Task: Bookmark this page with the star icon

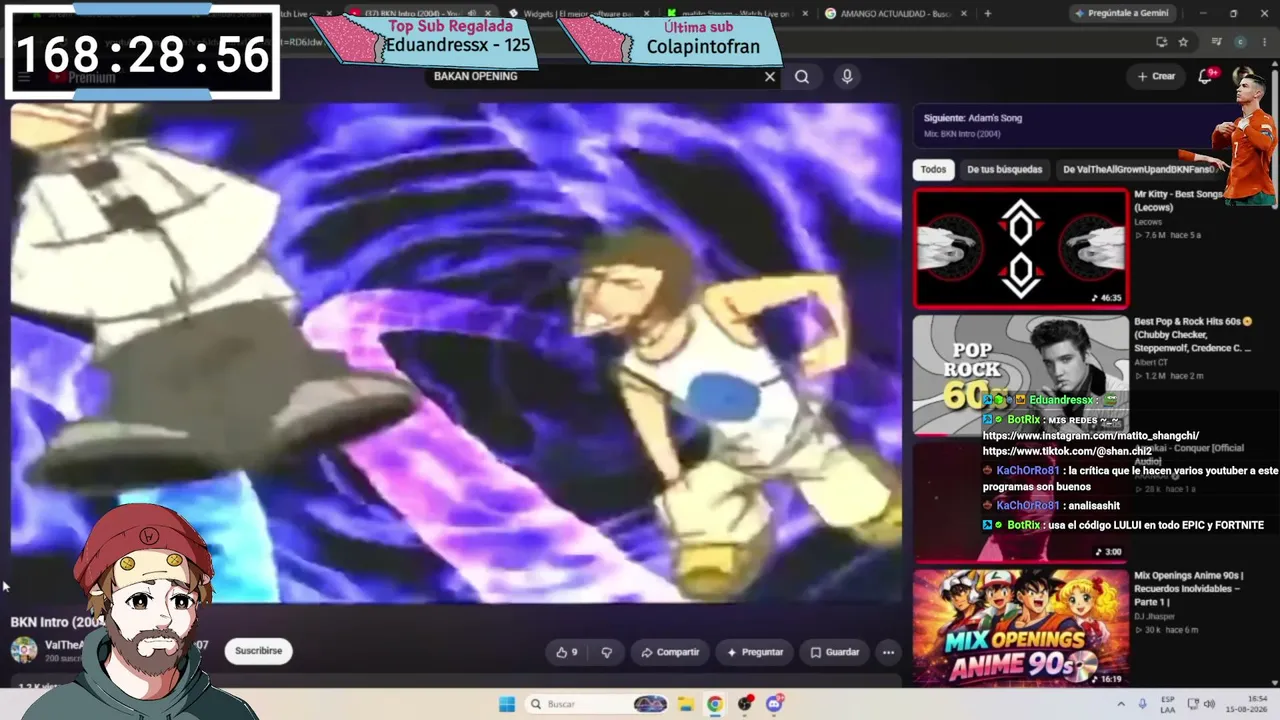Action: pyautogui.click(x=1183, y=42)
